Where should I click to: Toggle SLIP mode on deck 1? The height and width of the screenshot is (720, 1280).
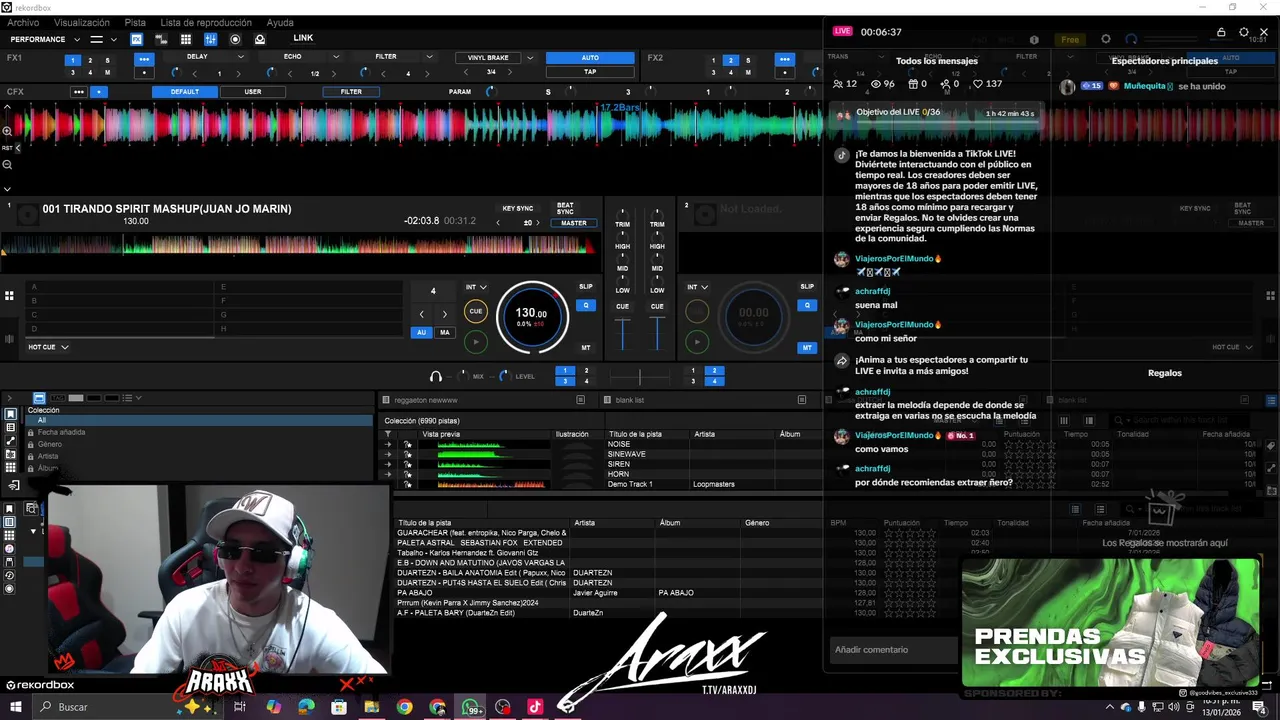click(x=586, y=287)
